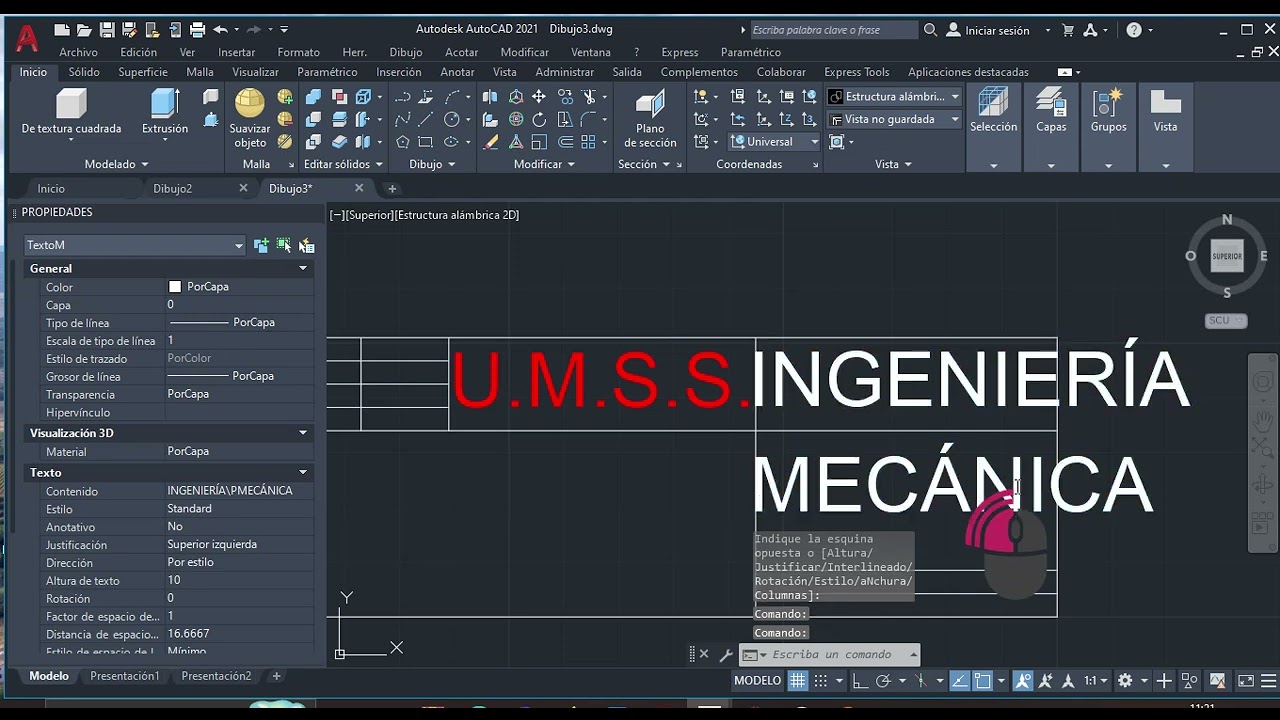Toggle snap mode dots in status bar
Viewport: 1280px width, 720px height.
tap(820, 681)
